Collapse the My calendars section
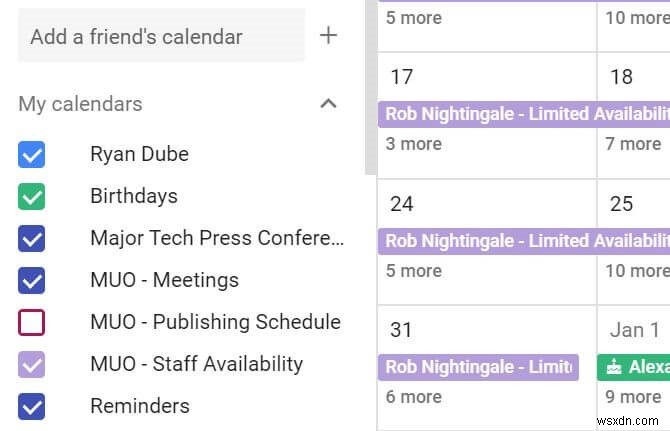The height and width of the screenshot is (431, 670). pyautogui.click(x=328, y=103)
